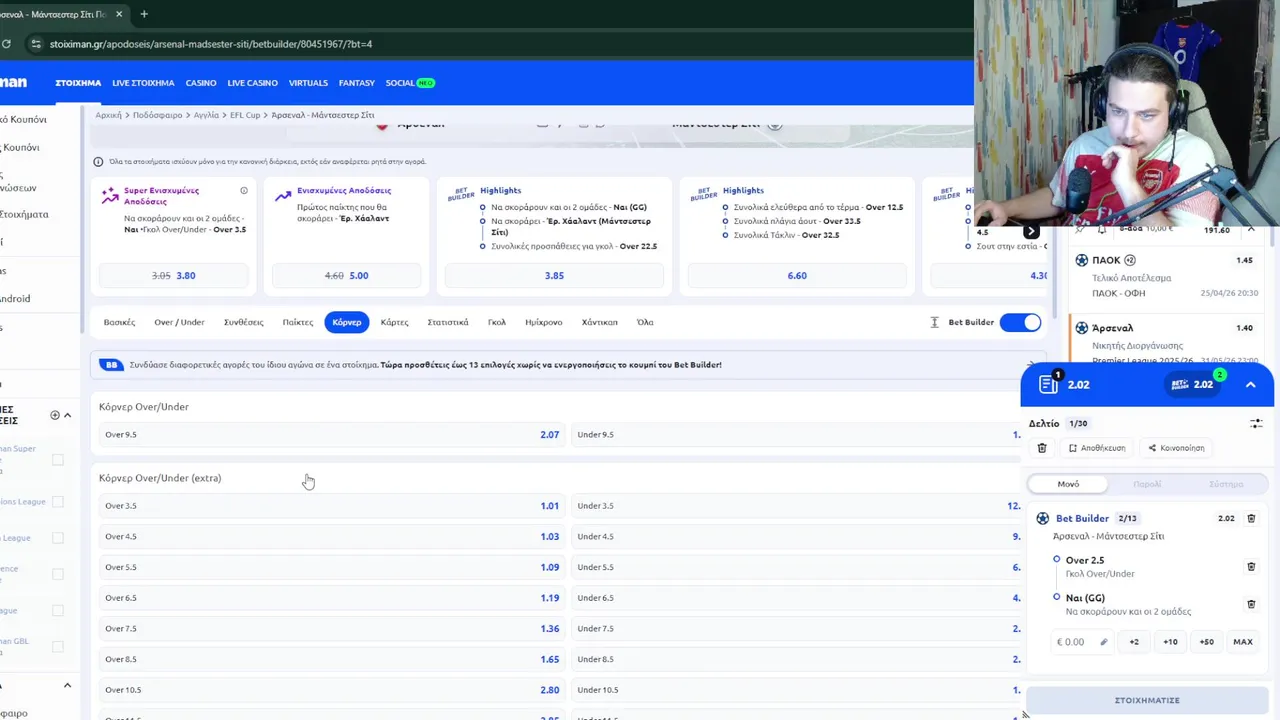This screenshot has width=1280, height=720.
Task: Click the betslip receipt icon in blue header
Action: pos(1048,384)
